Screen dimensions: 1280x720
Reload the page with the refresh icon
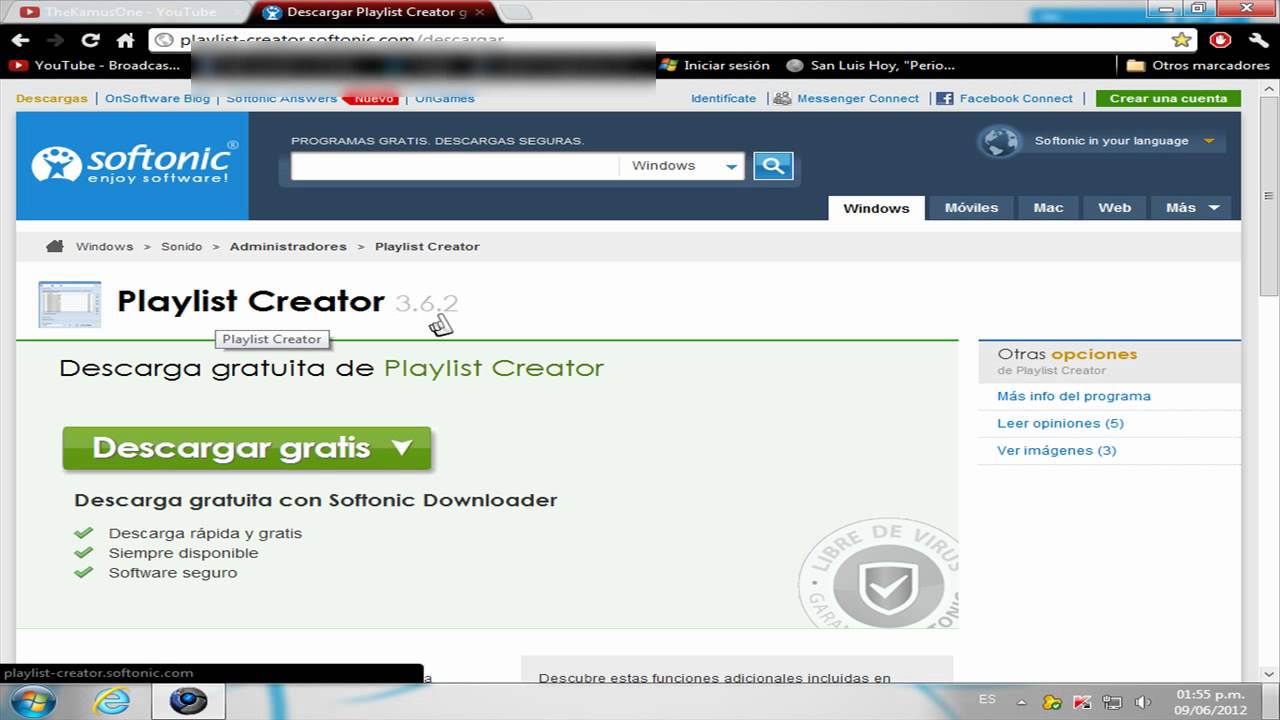91,40
